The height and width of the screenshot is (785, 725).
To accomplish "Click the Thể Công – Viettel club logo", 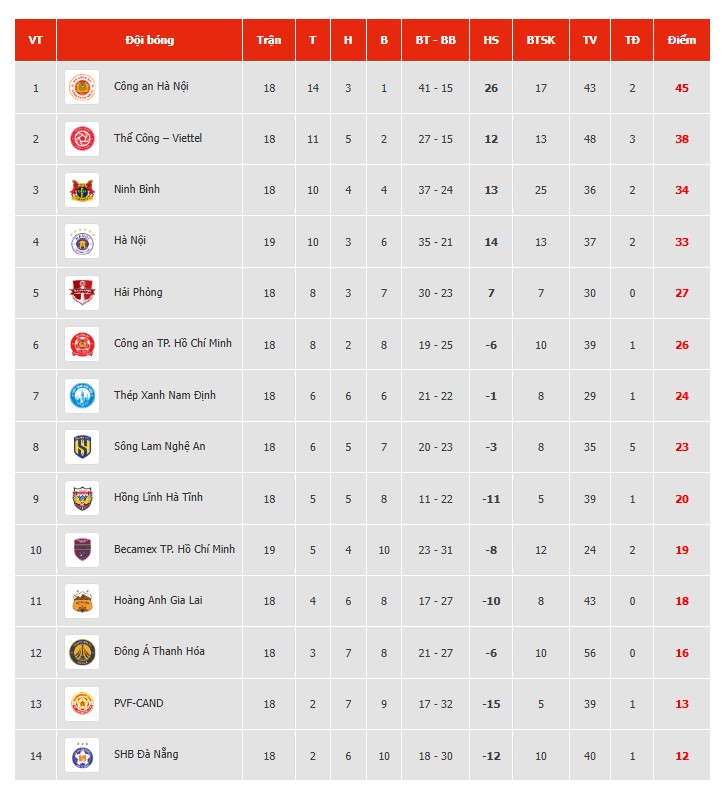I will point(82,139).
